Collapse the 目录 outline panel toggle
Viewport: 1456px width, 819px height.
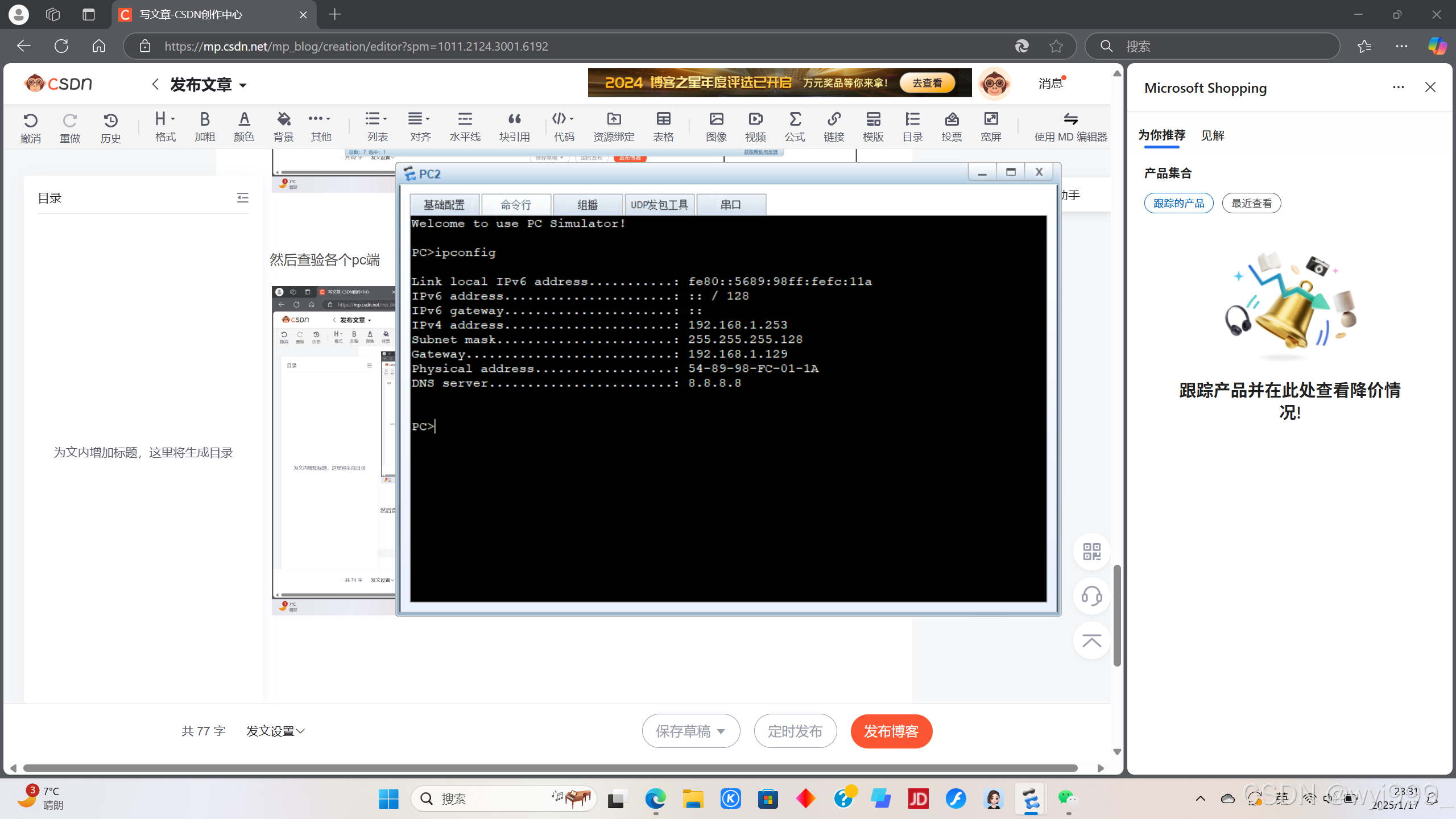tap(242, 198)
